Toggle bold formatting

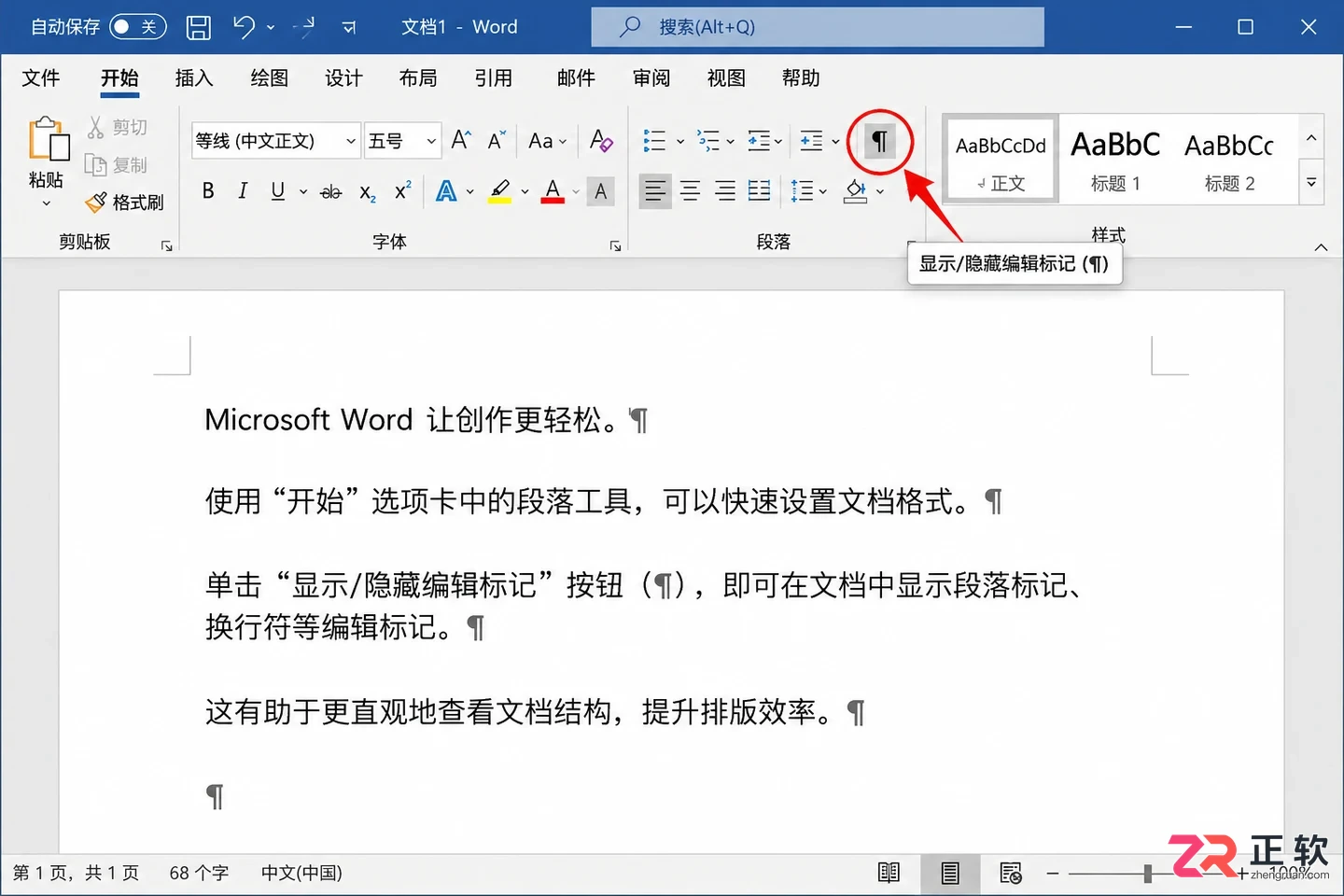point(208,191)
